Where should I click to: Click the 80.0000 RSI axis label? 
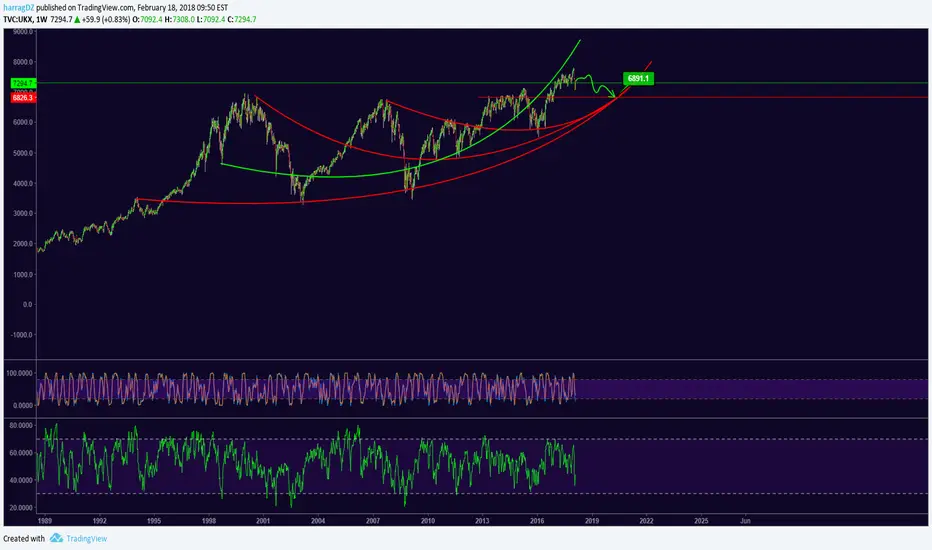(x=21, y=426)
